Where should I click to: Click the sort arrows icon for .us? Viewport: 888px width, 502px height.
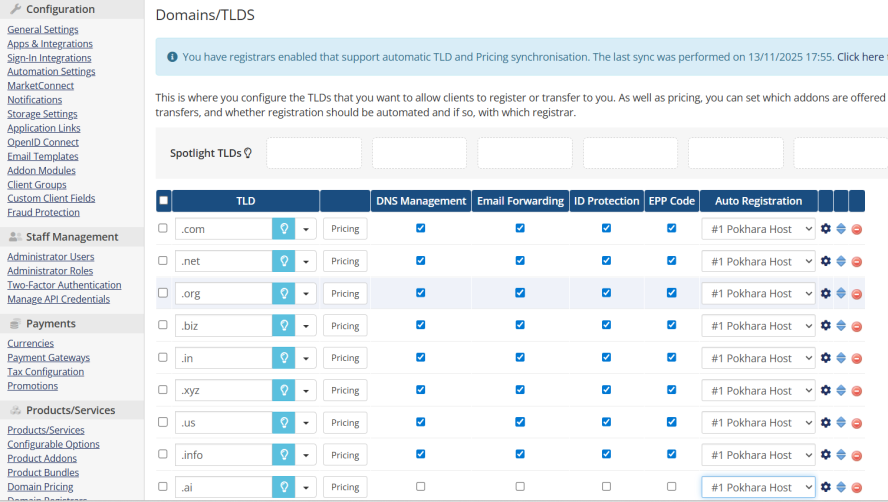(x=841, y=423)
